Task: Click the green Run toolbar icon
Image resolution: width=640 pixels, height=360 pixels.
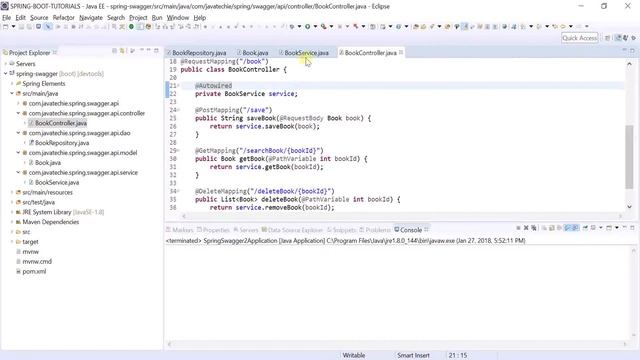Action: pos(307,27)
